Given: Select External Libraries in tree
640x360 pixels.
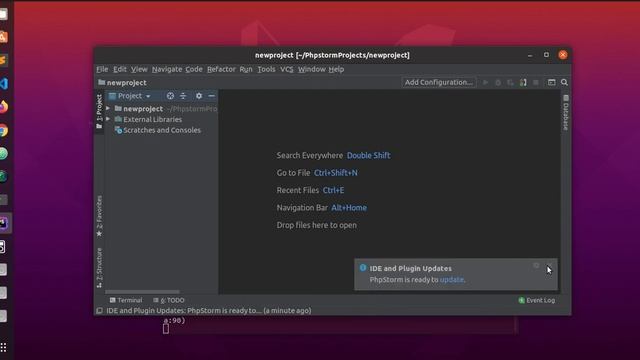Looking at the screenshot, I should click(152, 120).
